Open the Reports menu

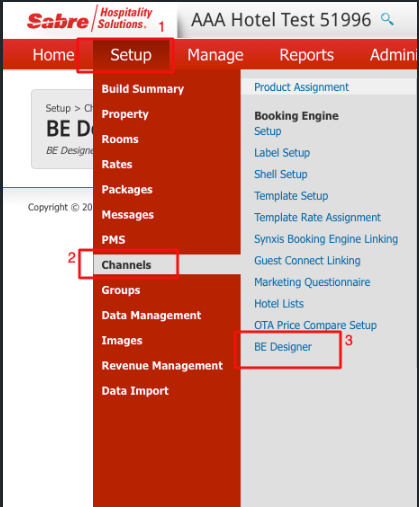306,55
